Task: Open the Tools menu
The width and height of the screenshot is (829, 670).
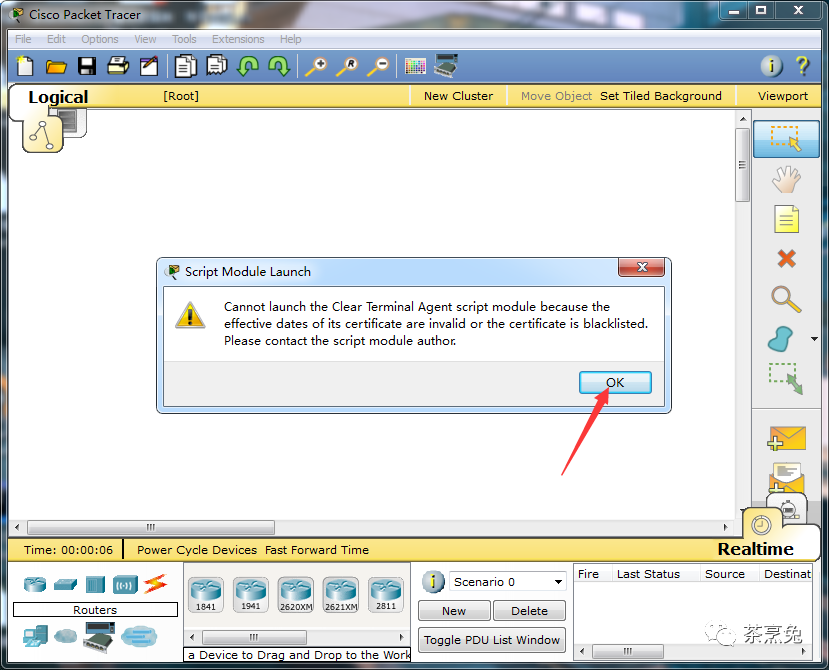Action: 184,39
